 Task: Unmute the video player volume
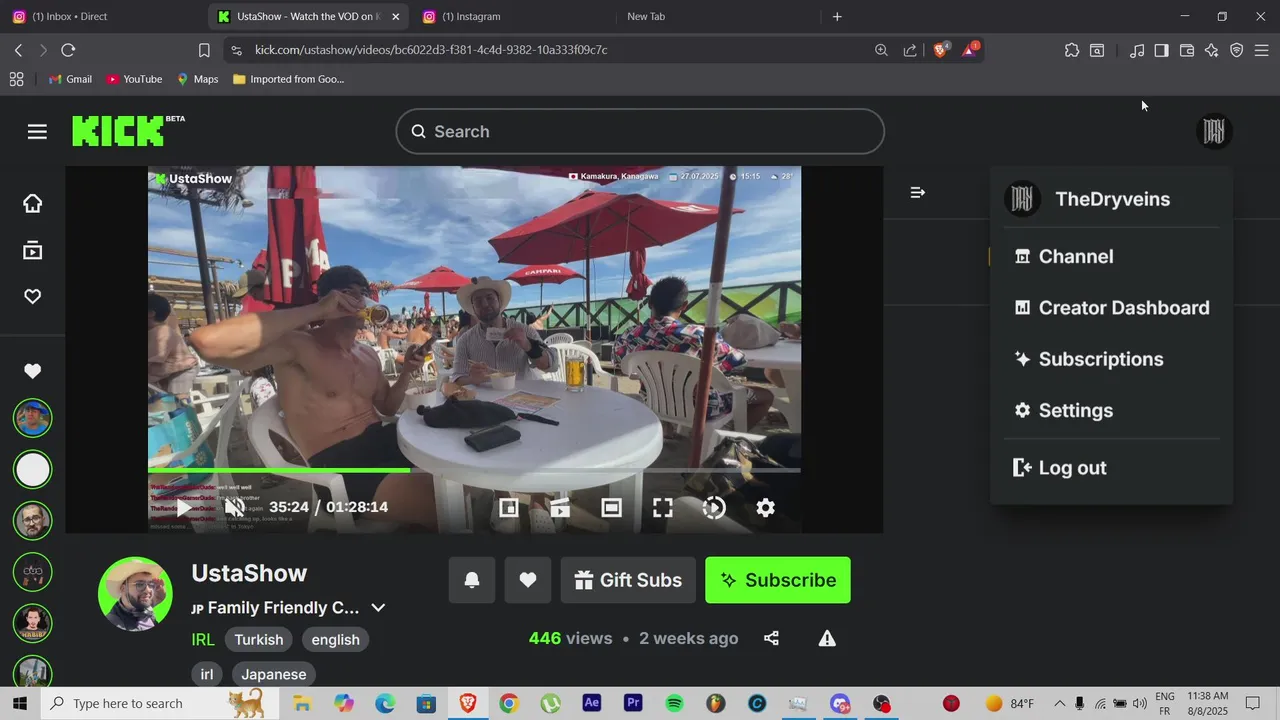click(x=235, y=507)
